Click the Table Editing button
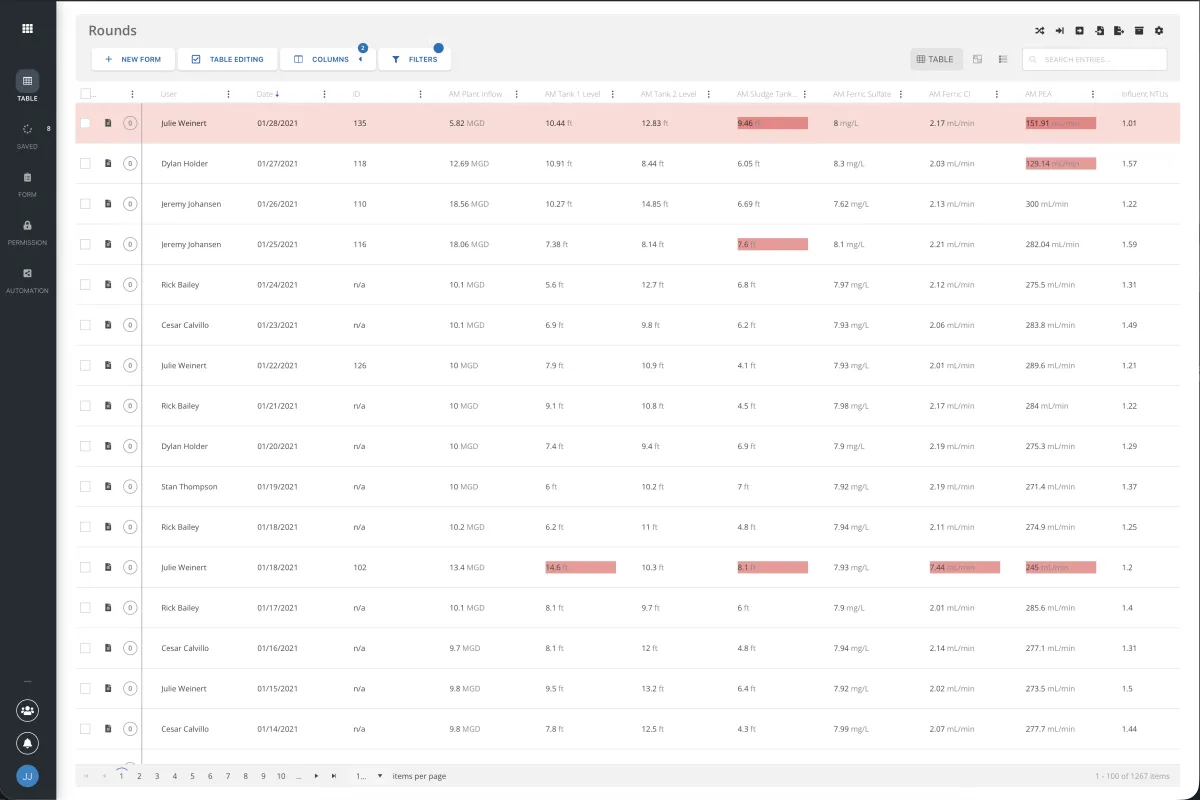Screen dimensions: 1200x800 [x=227, y=59]
